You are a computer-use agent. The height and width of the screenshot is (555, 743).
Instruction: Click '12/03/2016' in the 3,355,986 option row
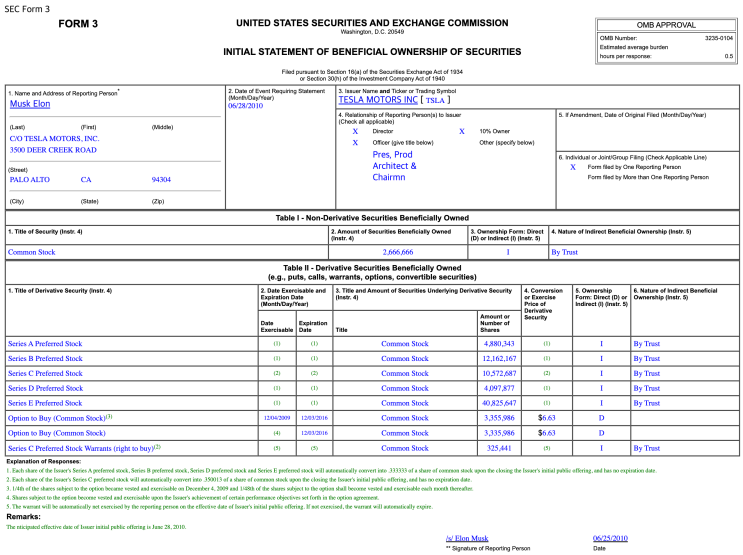click(314, 418)
